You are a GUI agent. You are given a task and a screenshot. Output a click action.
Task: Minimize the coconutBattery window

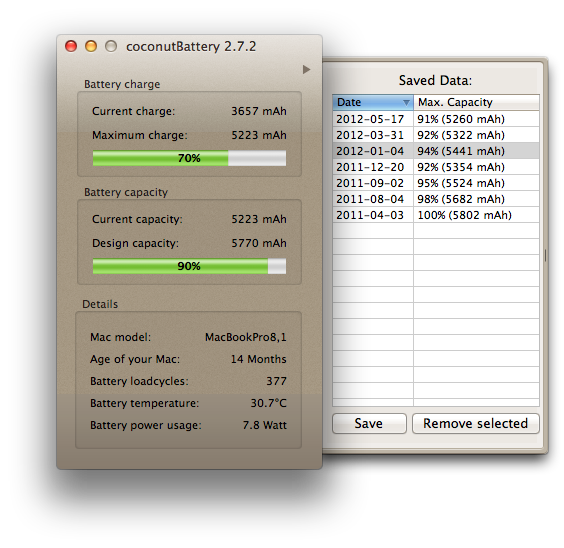(x=91, y=46)
